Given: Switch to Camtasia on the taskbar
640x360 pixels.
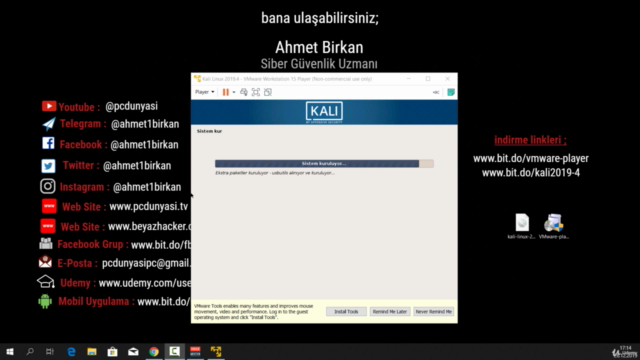Looking at the screenshot, I should (x=174, y=351).
